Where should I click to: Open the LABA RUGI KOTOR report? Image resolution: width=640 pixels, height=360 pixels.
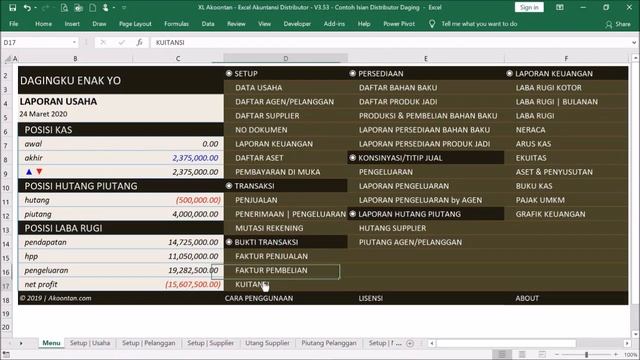[549, 88]
